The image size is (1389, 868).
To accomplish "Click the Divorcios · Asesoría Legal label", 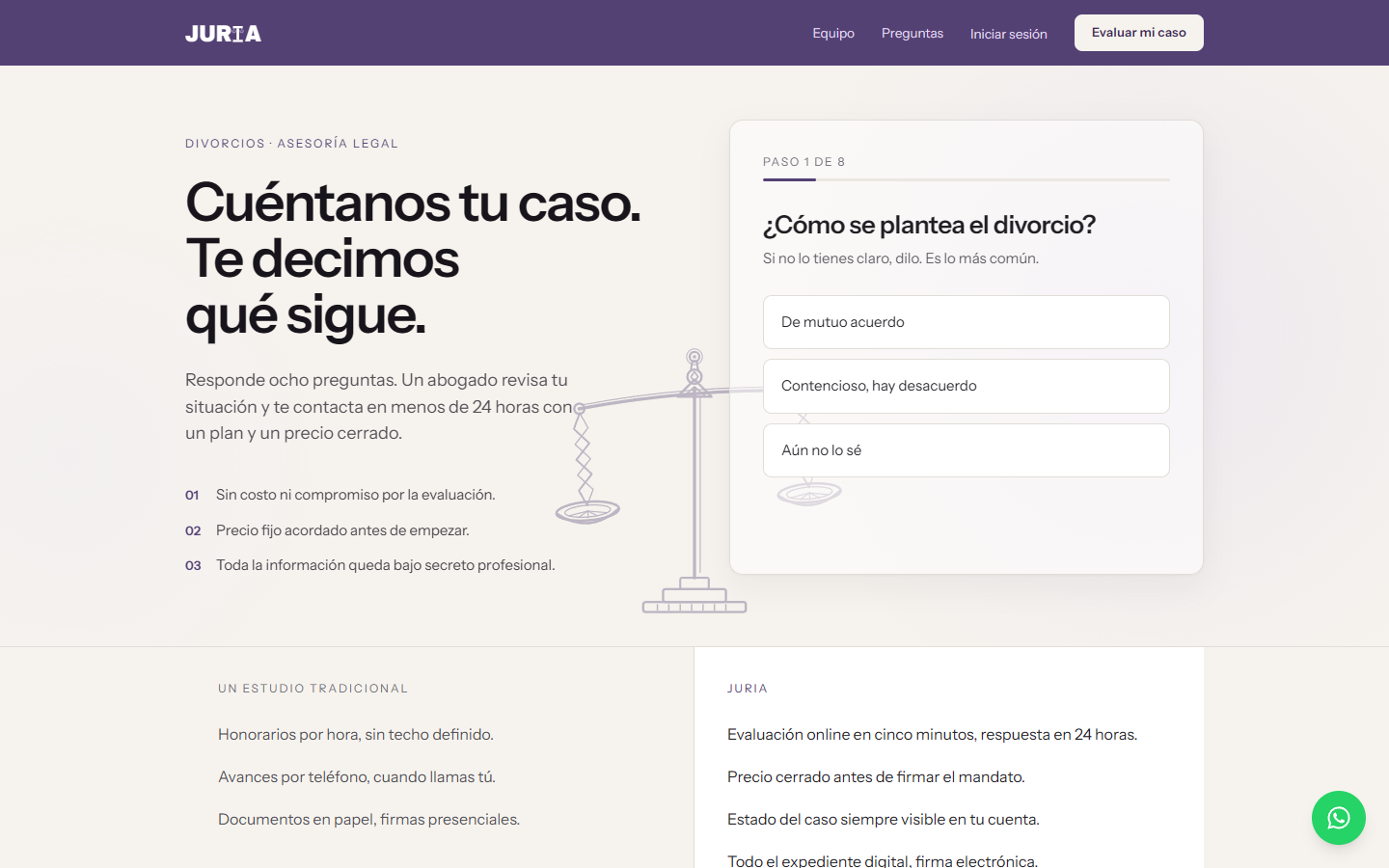I will click(291, 144).
